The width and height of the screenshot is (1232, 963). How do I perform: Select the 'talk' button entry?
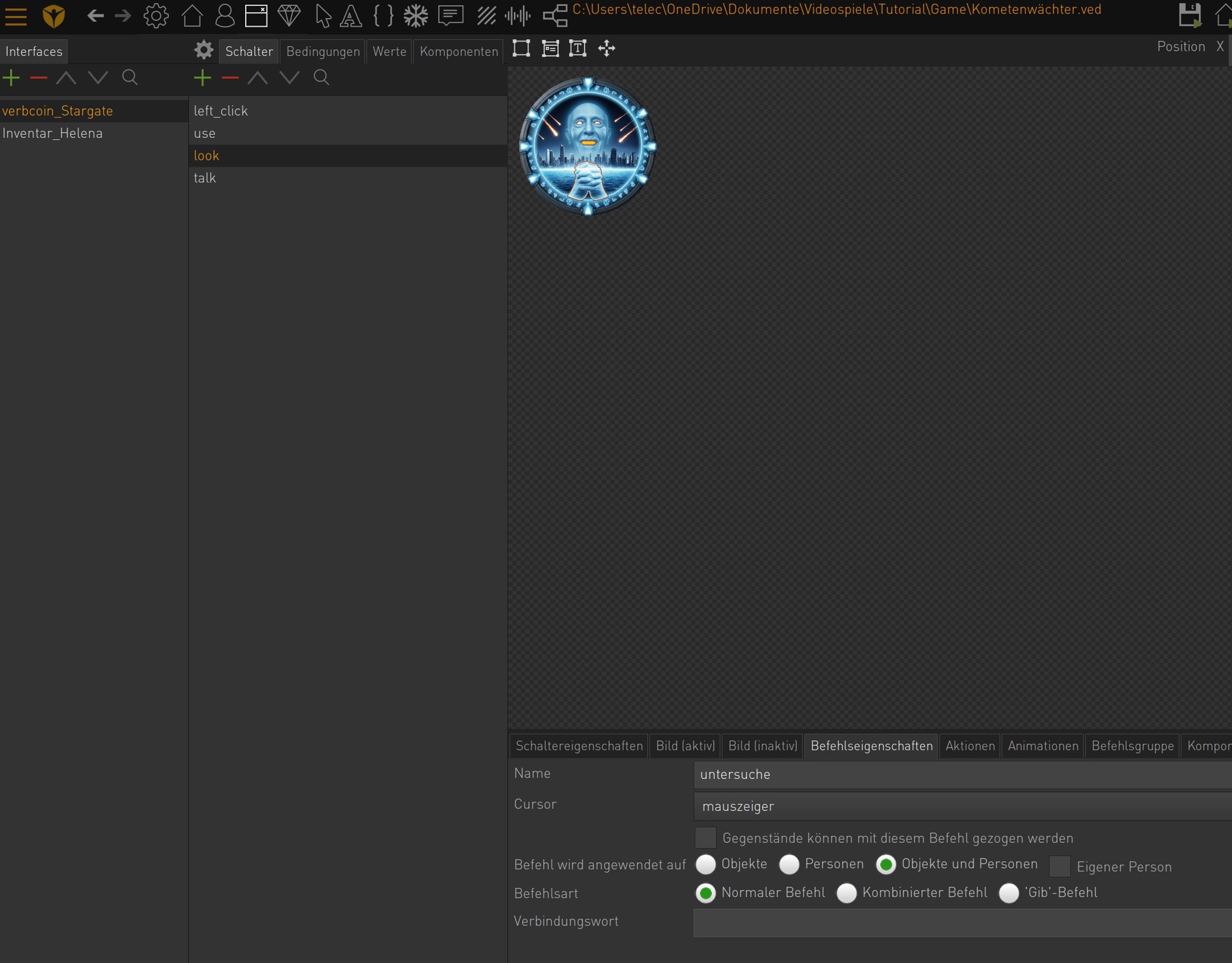point(205,178)
